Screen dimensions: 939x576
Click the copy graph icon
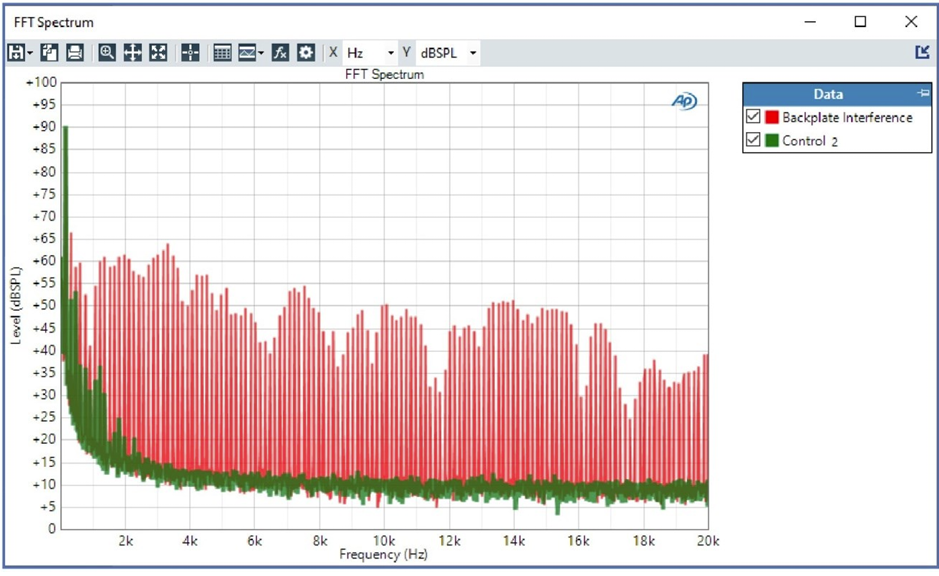click(49, 53)
